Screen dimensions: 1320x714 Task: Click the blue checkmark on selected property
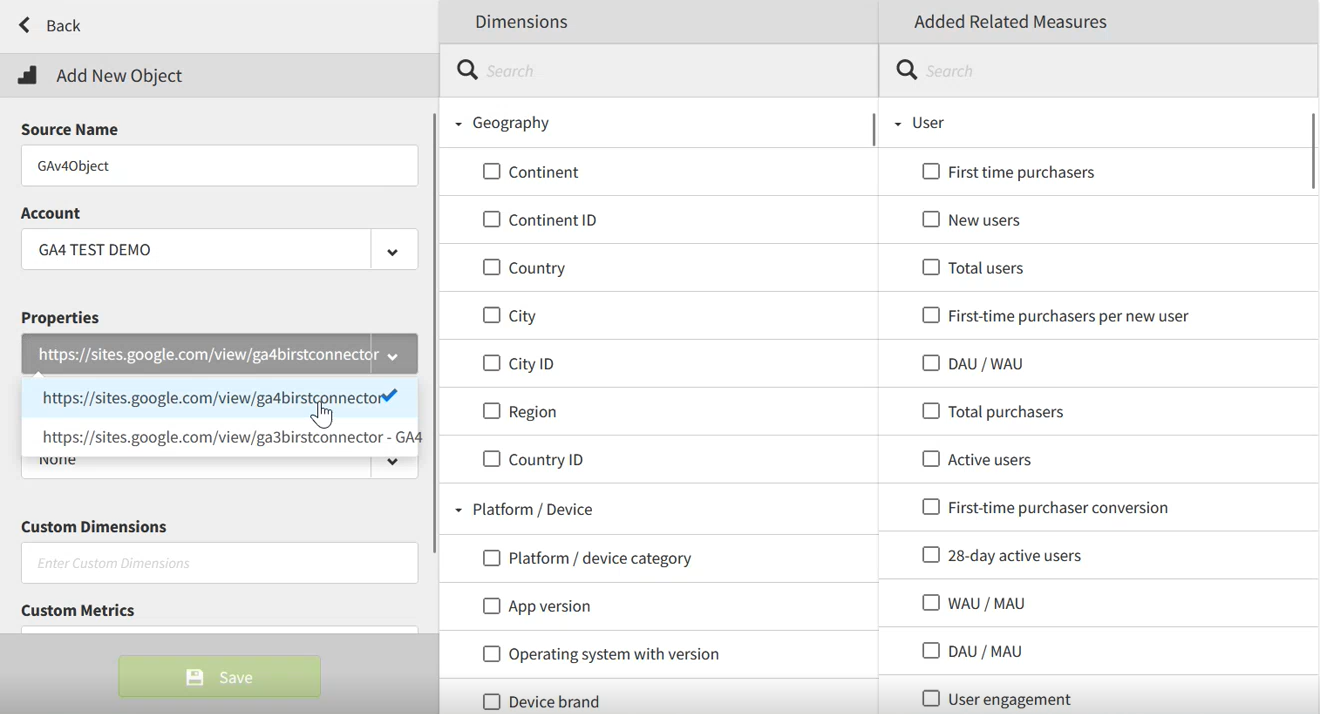[x=390, y=396]
